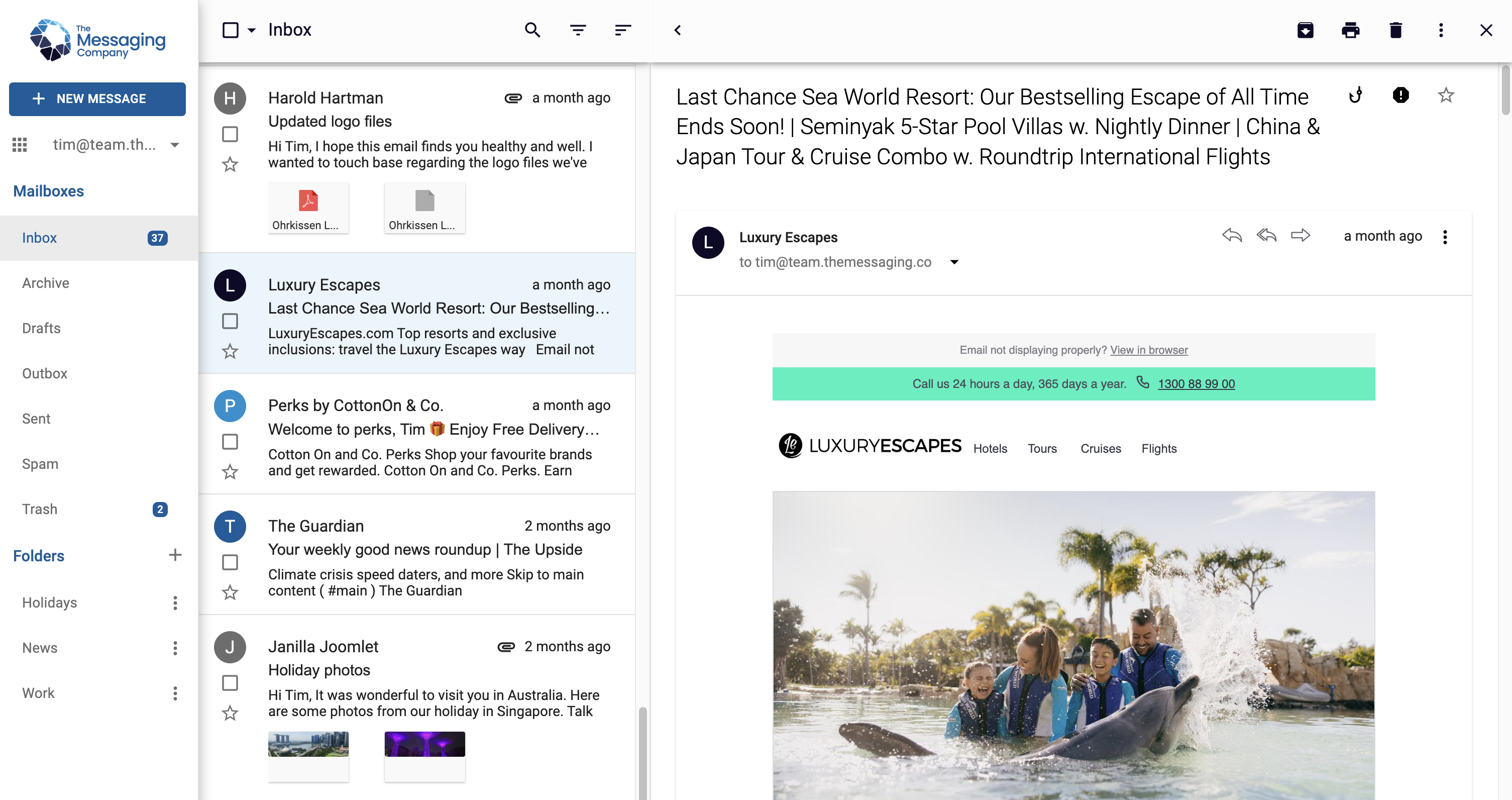Click the archive/save icon in email toolbar
Image resolution: width=1512 pixels, height=800 pixels.
[1305, 29]
